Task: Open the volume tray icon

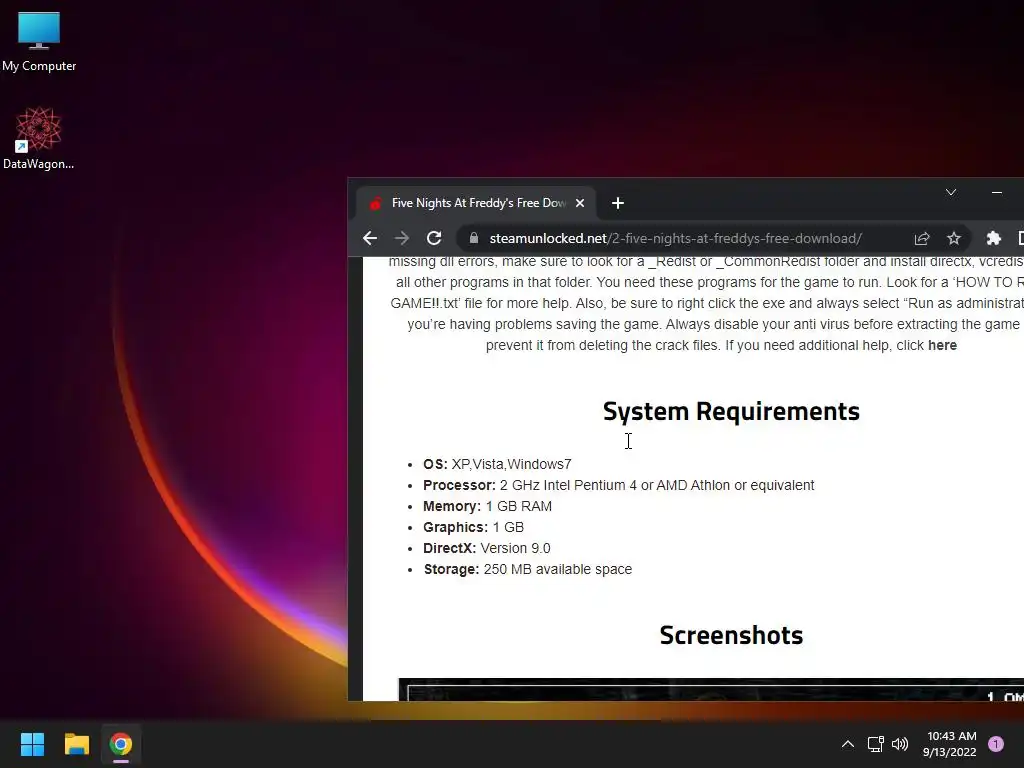Action: [900, 744]
